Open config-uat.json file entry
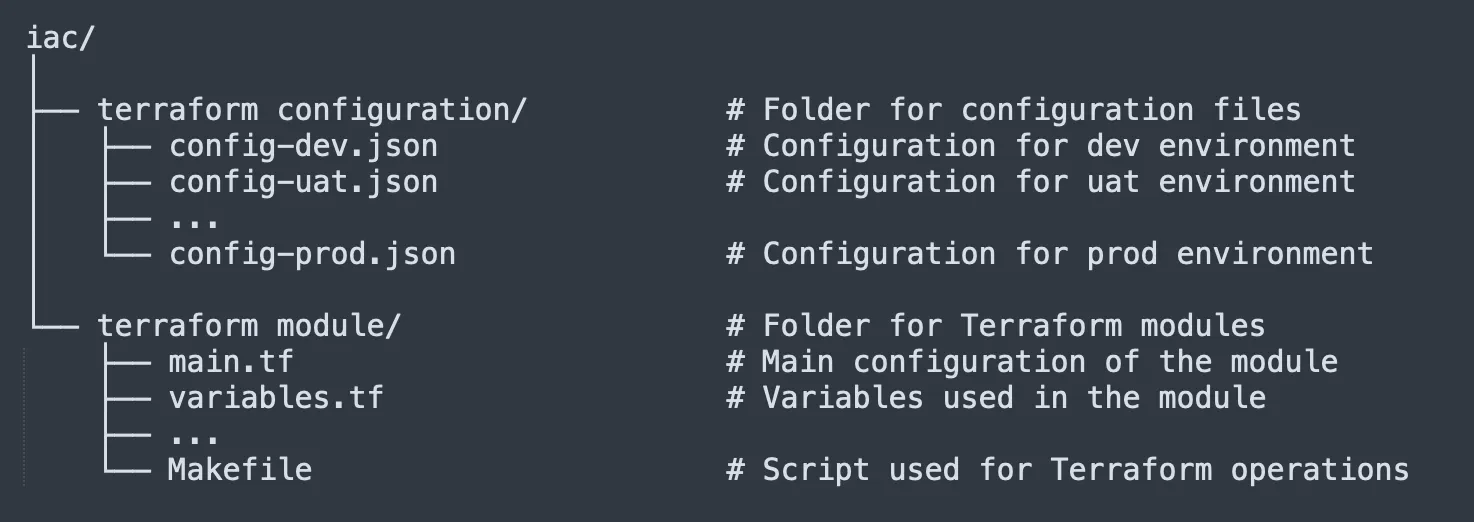1474x522 pixels. [303, 182]
